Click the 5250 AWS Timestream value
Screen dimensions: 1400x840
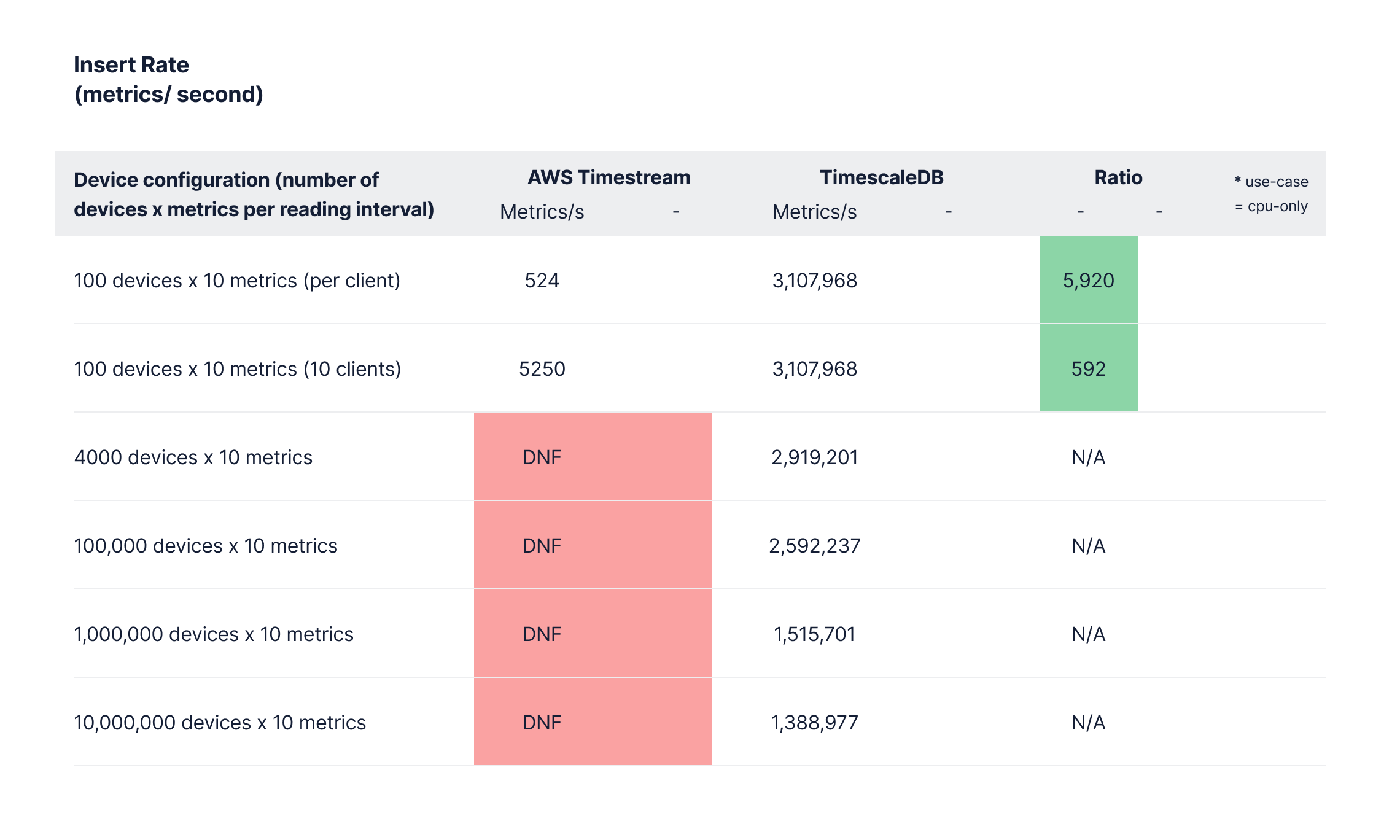pos(542,368)
